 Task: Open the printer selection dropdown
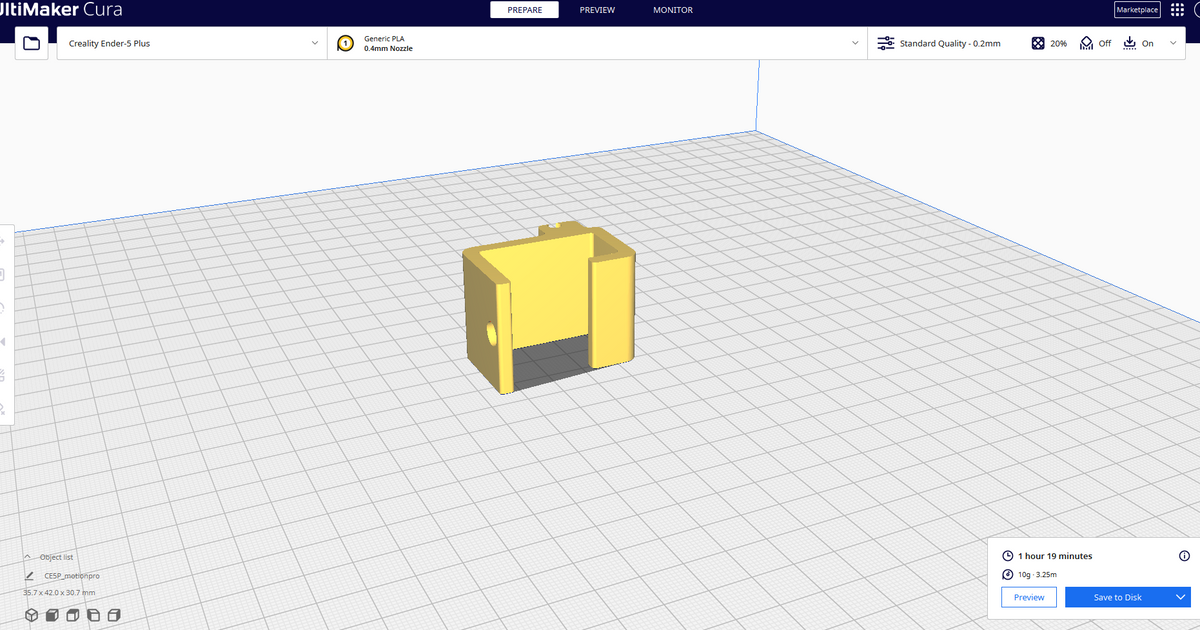coord(190,43)
